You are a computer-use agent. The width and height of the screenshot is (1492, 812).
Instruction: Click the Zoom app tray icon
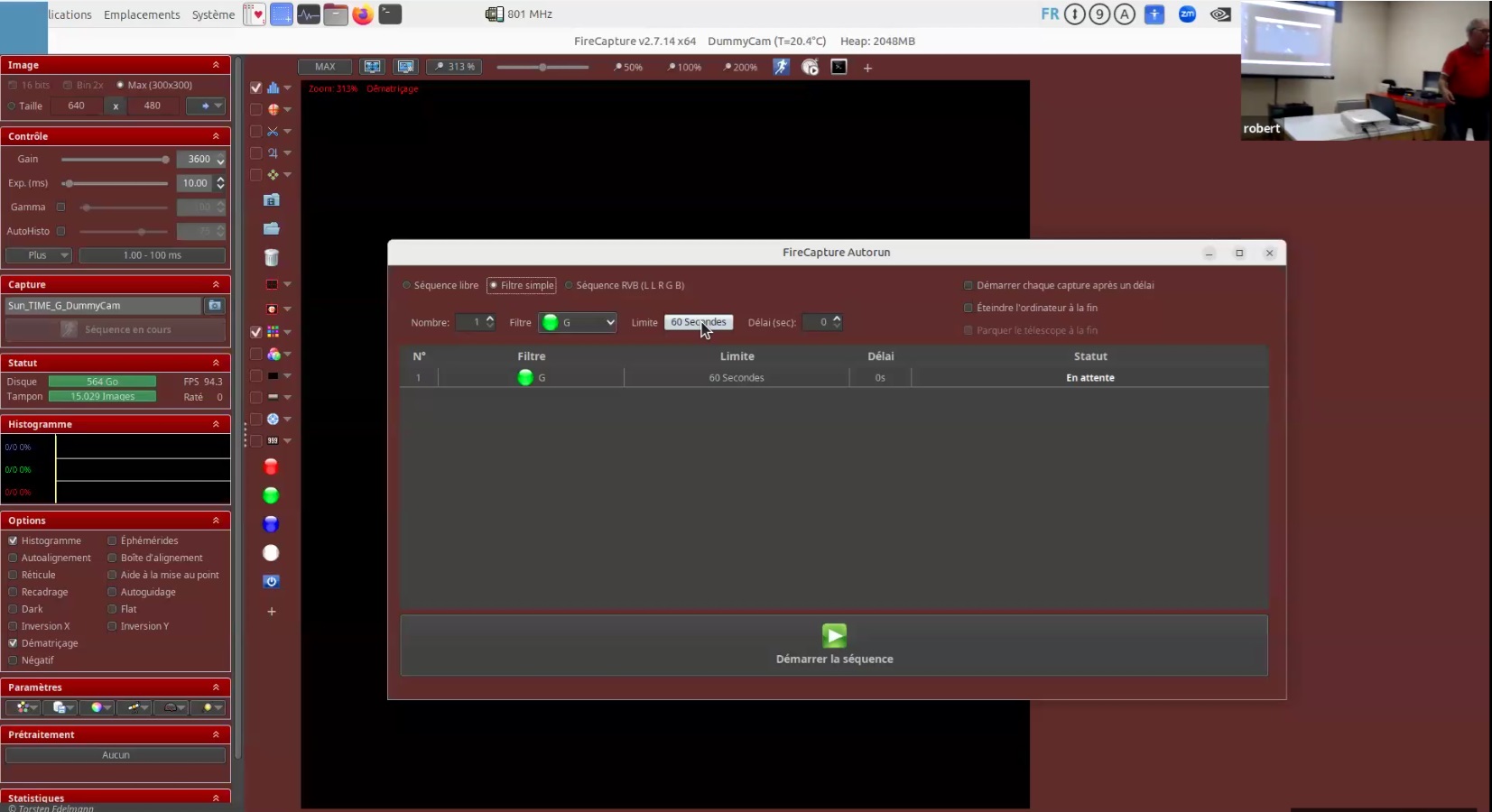click(1188, 14)
